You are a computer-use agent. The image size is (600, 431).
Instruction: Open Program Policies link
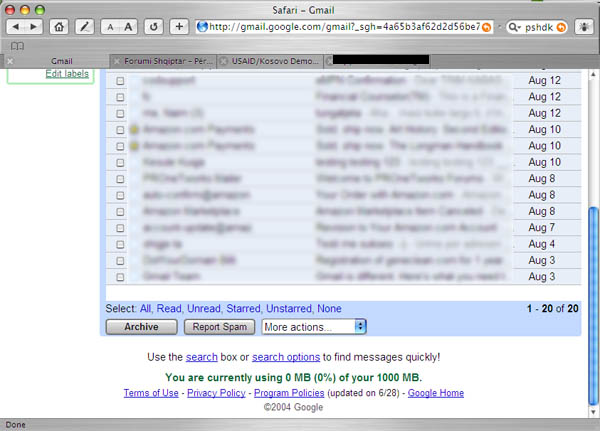click(289, 393)
